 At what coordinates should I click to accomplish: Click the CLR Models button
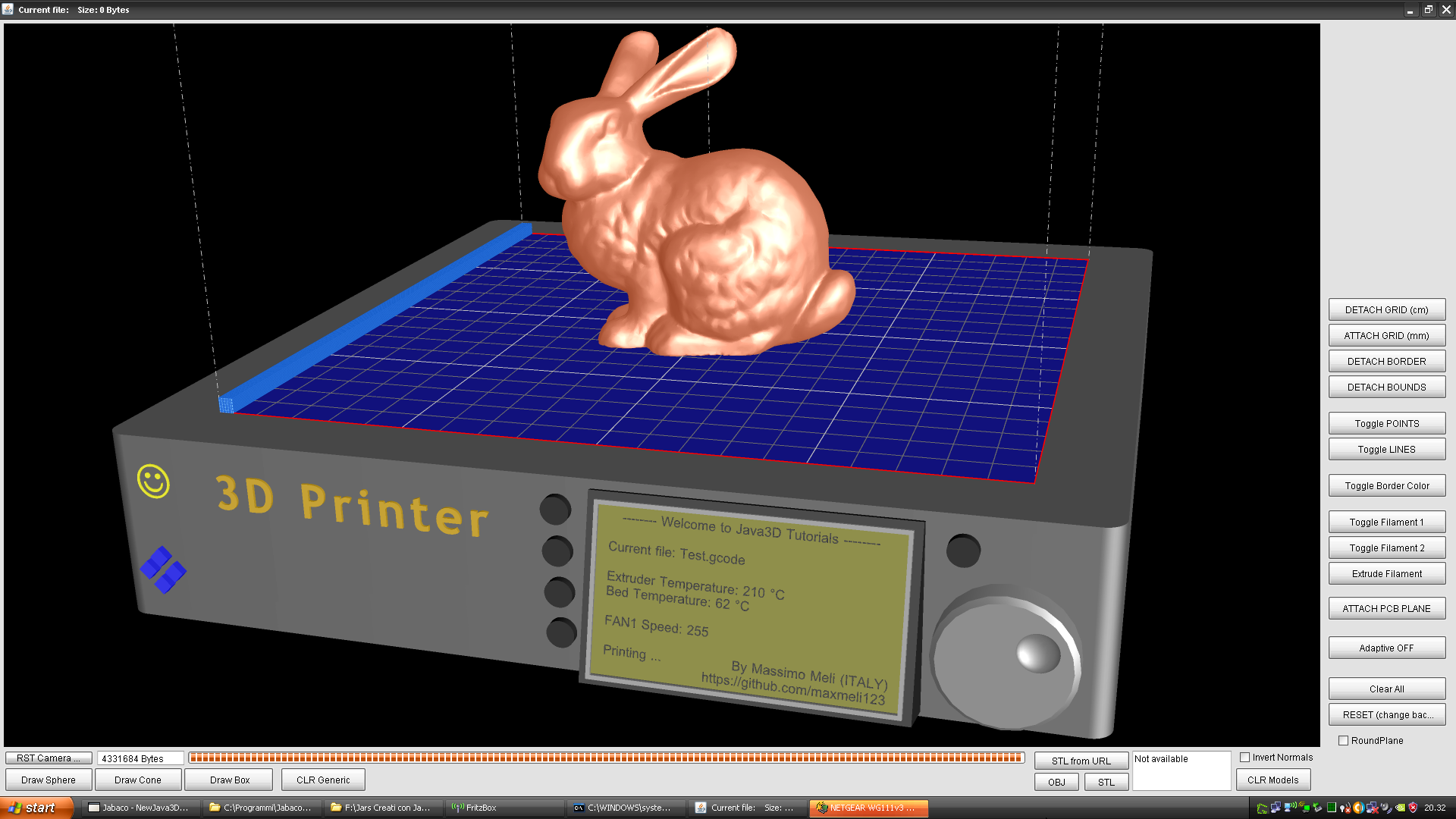click(x=1272, y=780)
